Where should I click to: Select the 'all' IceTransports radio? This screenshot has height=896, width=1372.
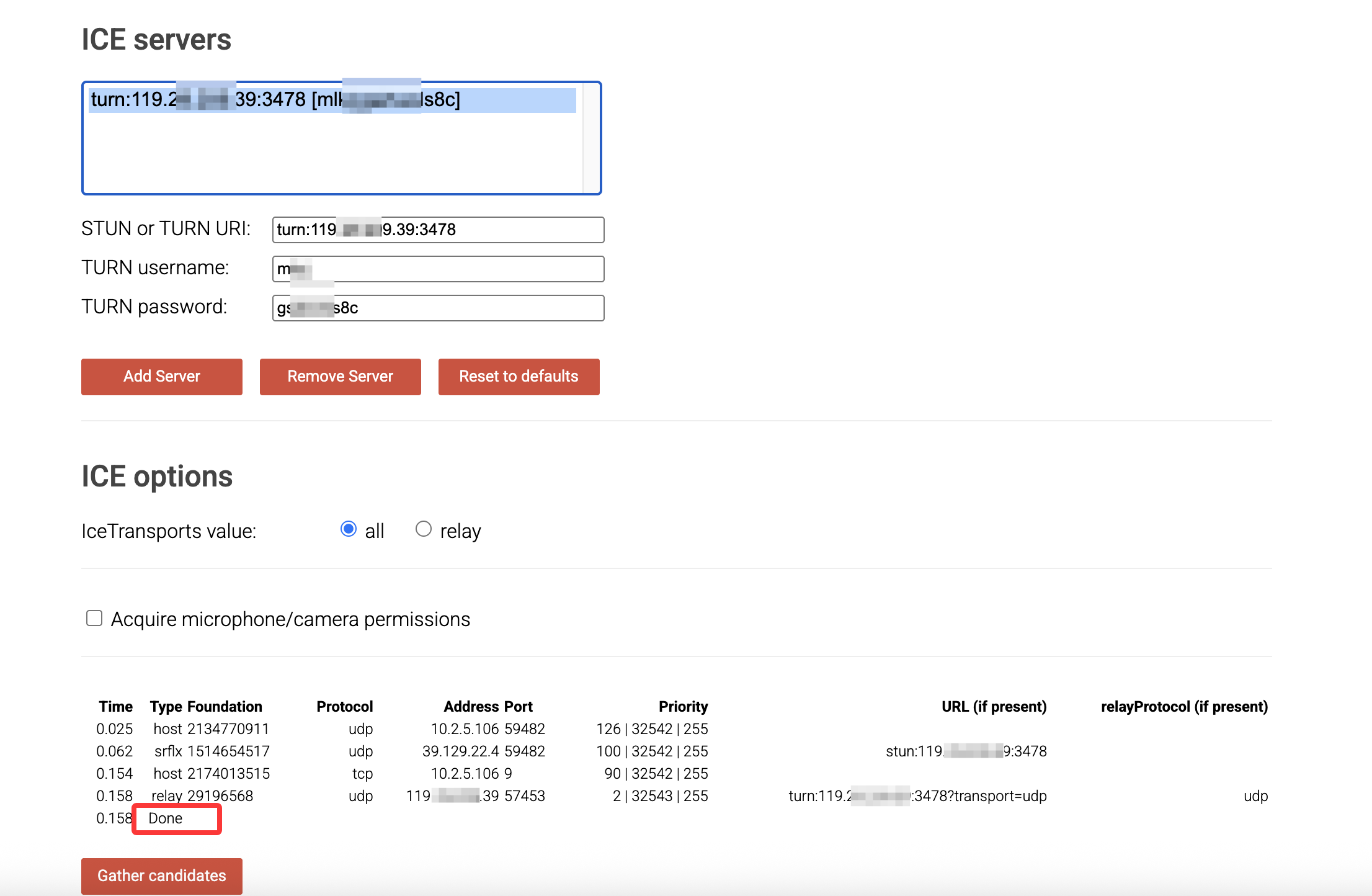click(349, 529)
